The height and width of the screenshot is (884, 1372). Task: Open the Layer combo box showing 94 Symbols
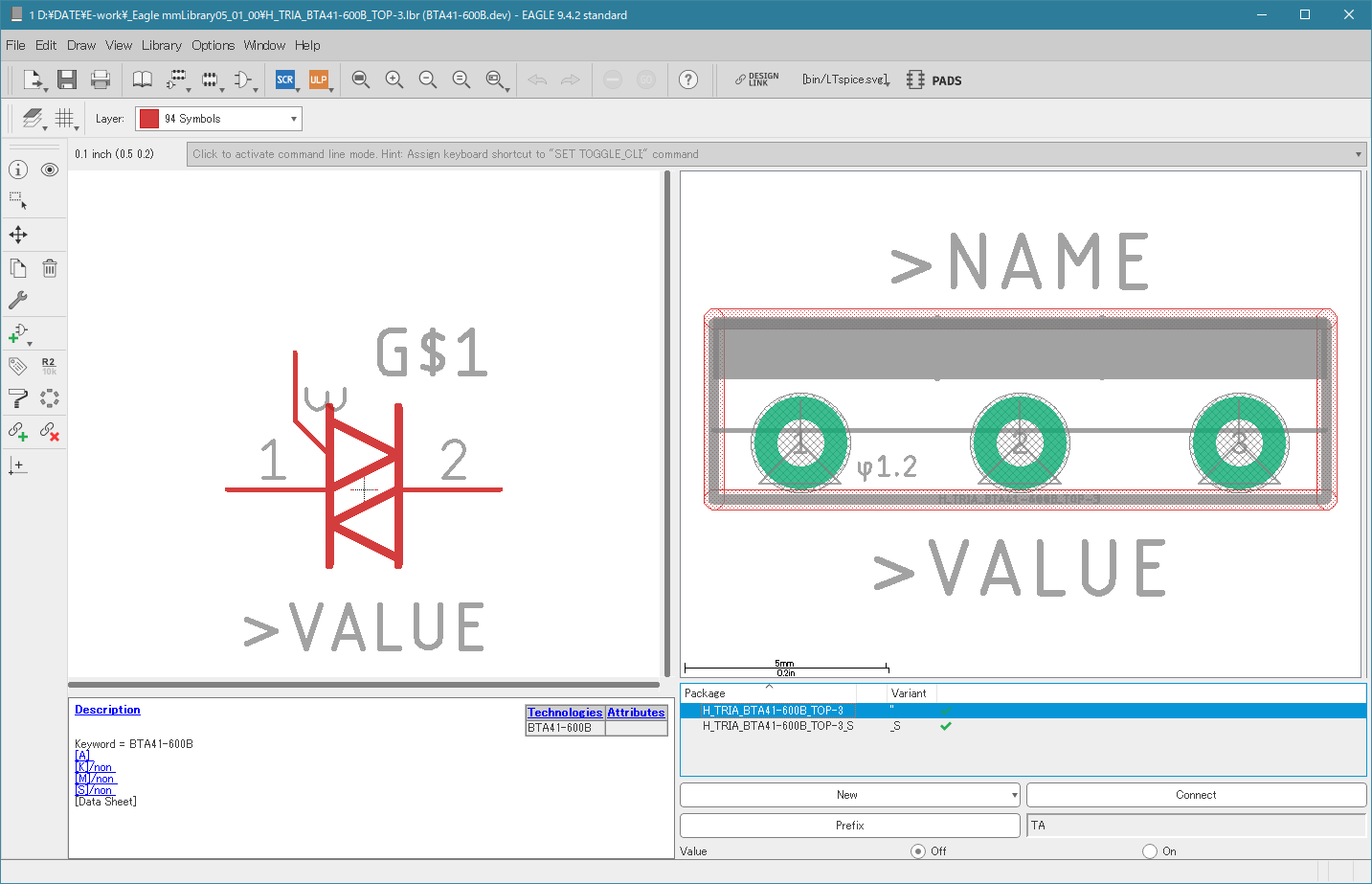[218, 119]
